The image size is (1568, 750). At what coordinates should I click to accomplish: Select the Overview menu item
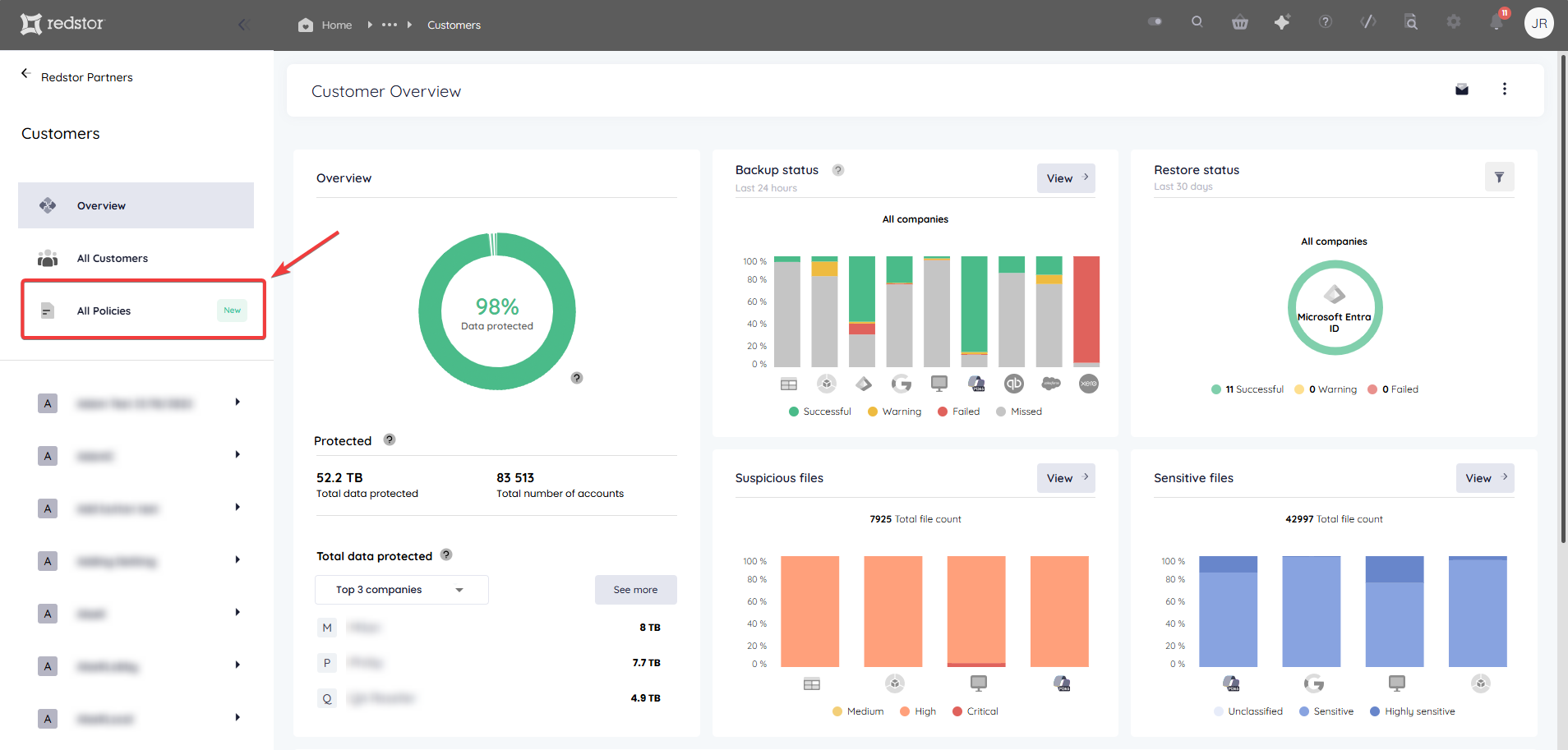point(136,205)
